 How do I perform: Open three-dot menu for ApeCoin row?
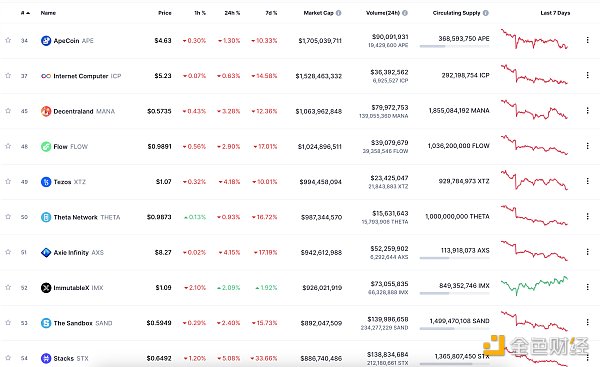point(587,40)
